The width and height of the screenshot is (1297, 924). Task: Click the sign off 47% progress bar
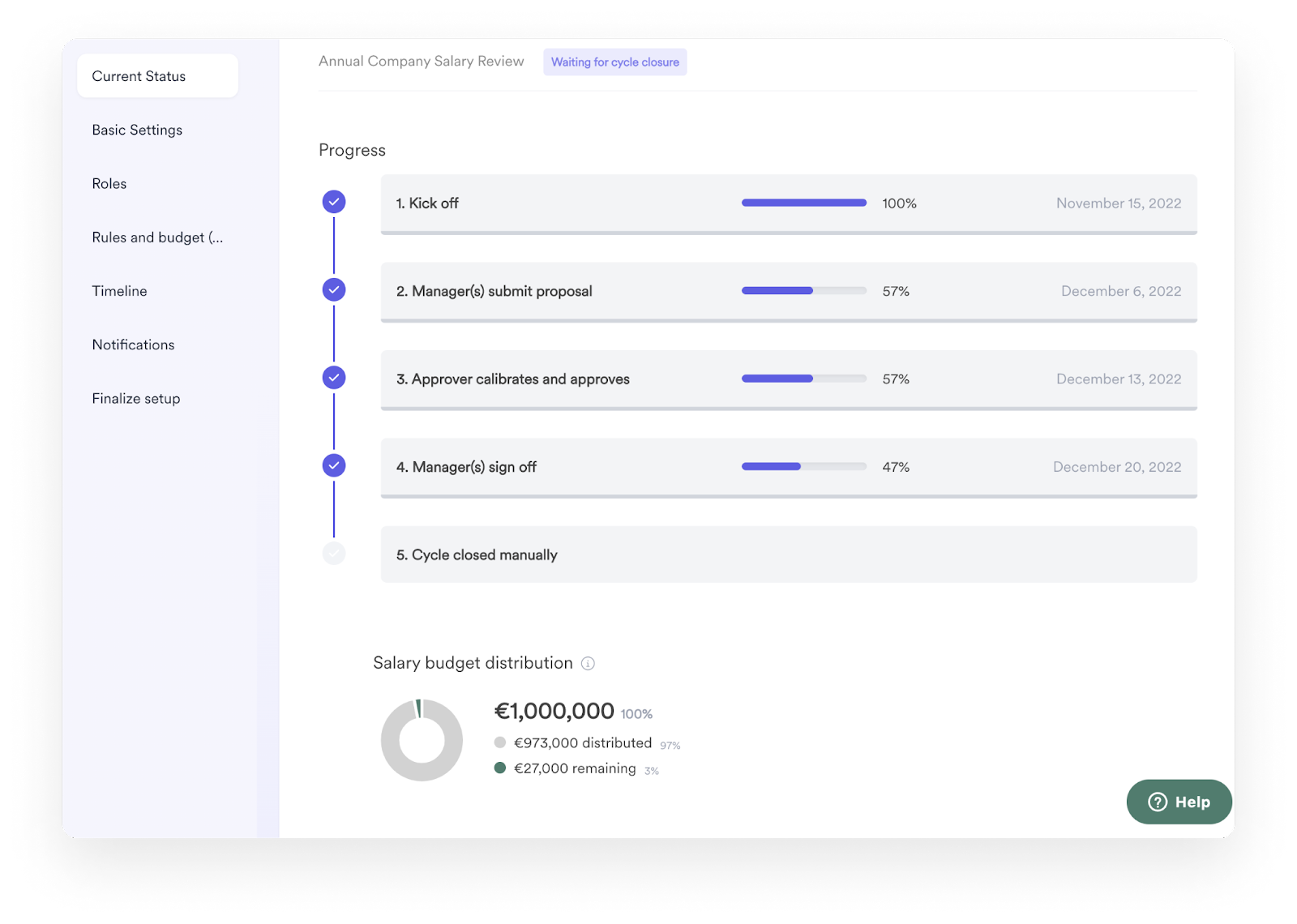[804, 466]
